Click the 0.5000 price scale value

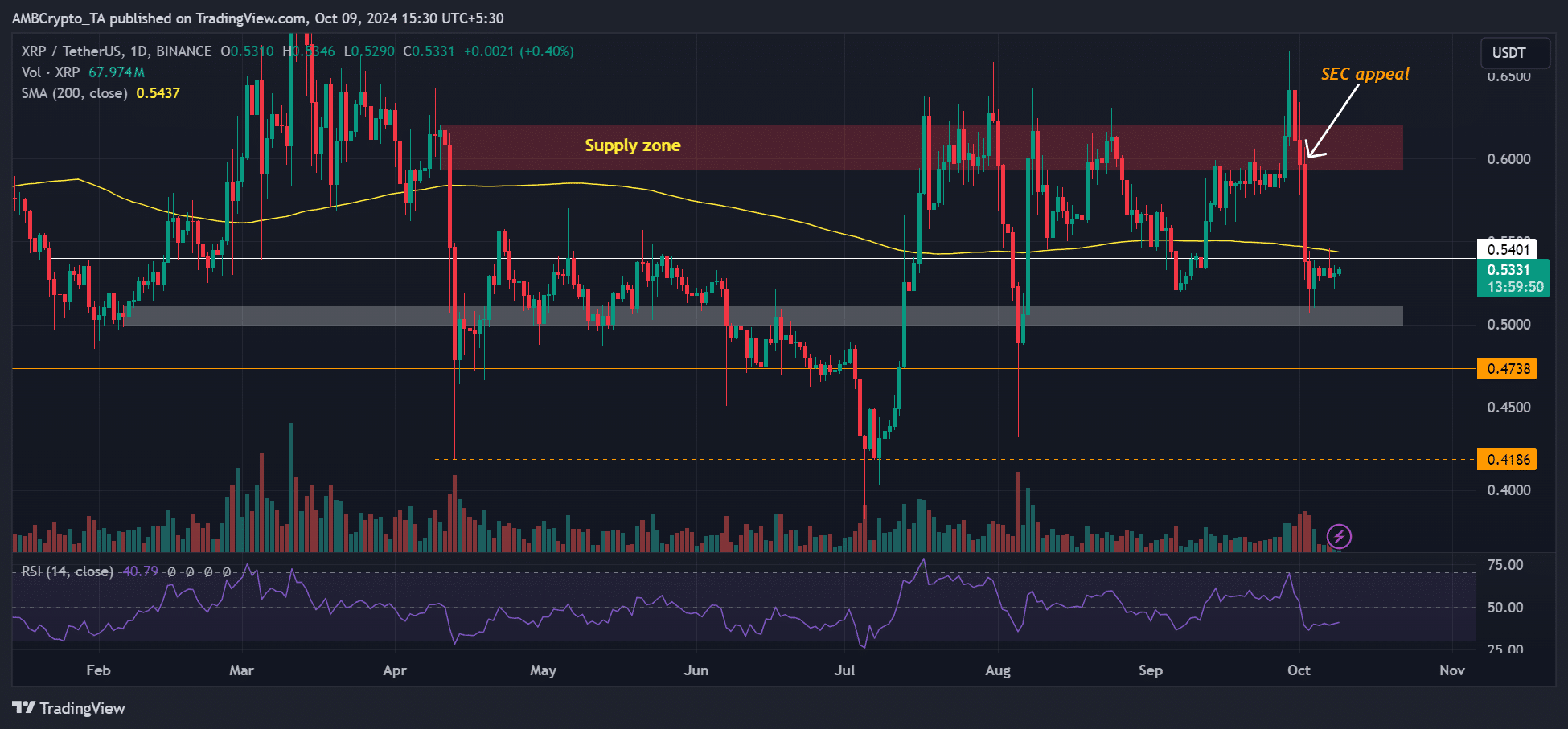coord(1509,325)
